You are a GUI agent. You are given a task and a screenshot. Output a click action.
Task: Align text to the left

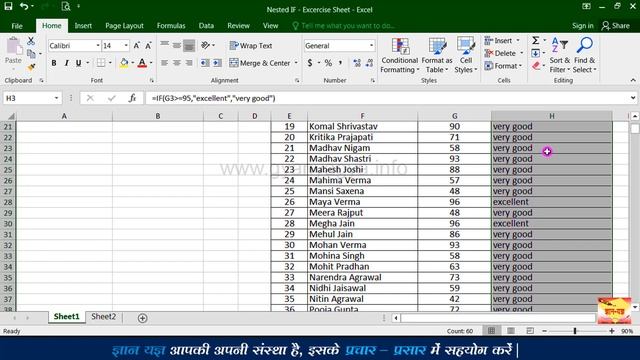click(x=164, y=63)
